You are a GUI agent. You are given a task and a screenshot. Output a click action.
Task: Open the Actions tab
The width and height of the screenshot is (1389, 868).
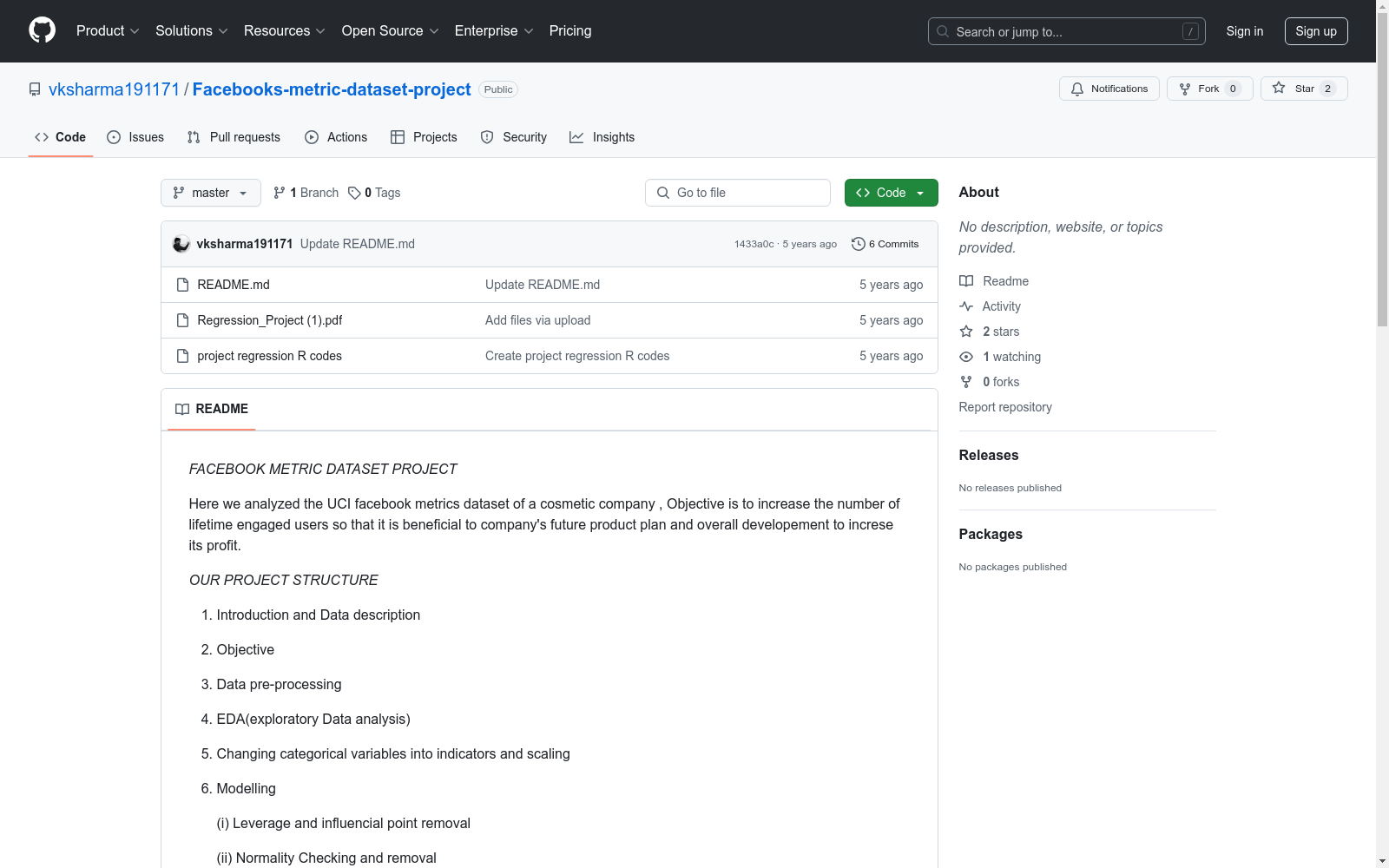pyautogui.click(x=336, y=137)
